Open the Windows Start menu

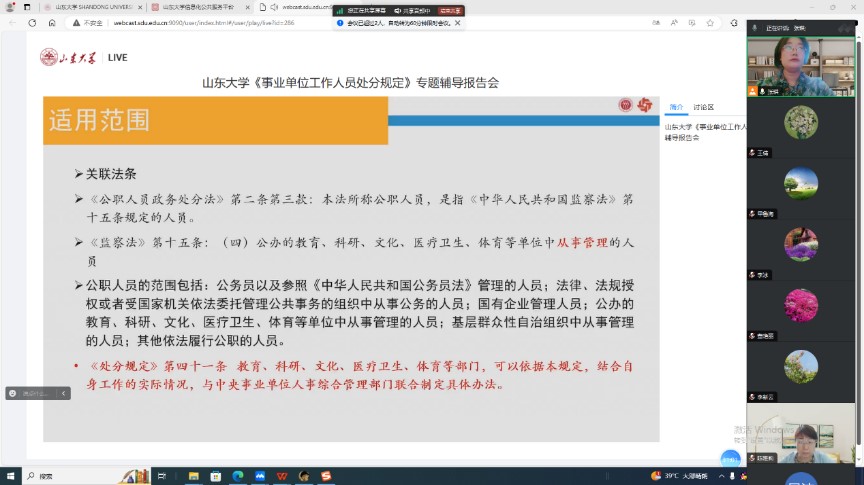coord(10,476)
